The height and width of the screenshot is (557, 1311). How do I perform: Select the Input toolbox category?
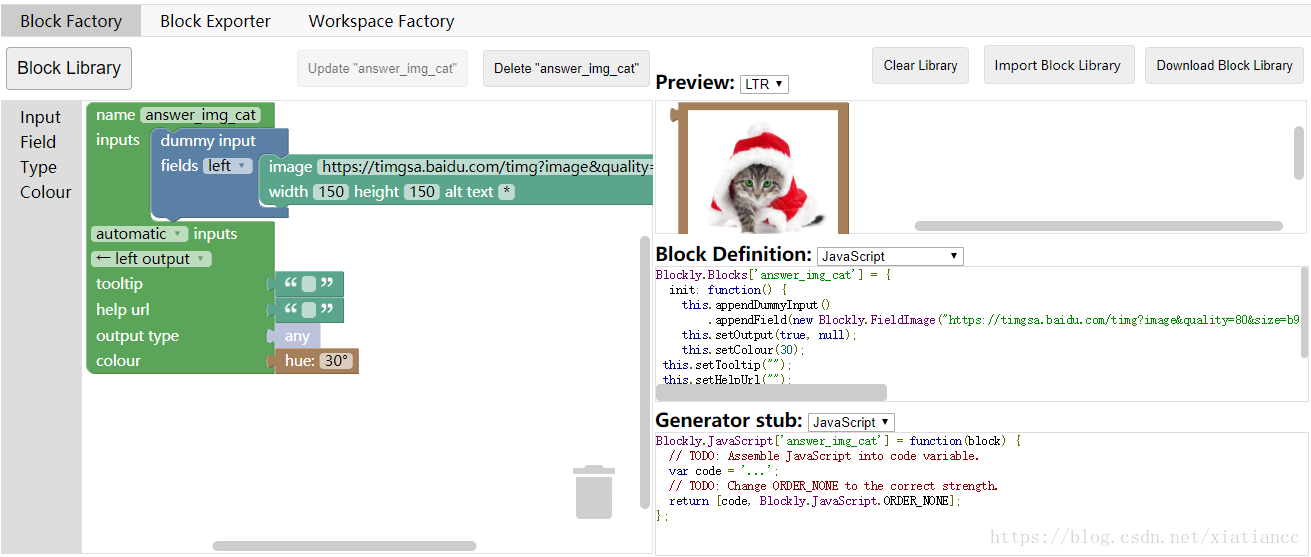pyautogui.click(x=40, y=117)
